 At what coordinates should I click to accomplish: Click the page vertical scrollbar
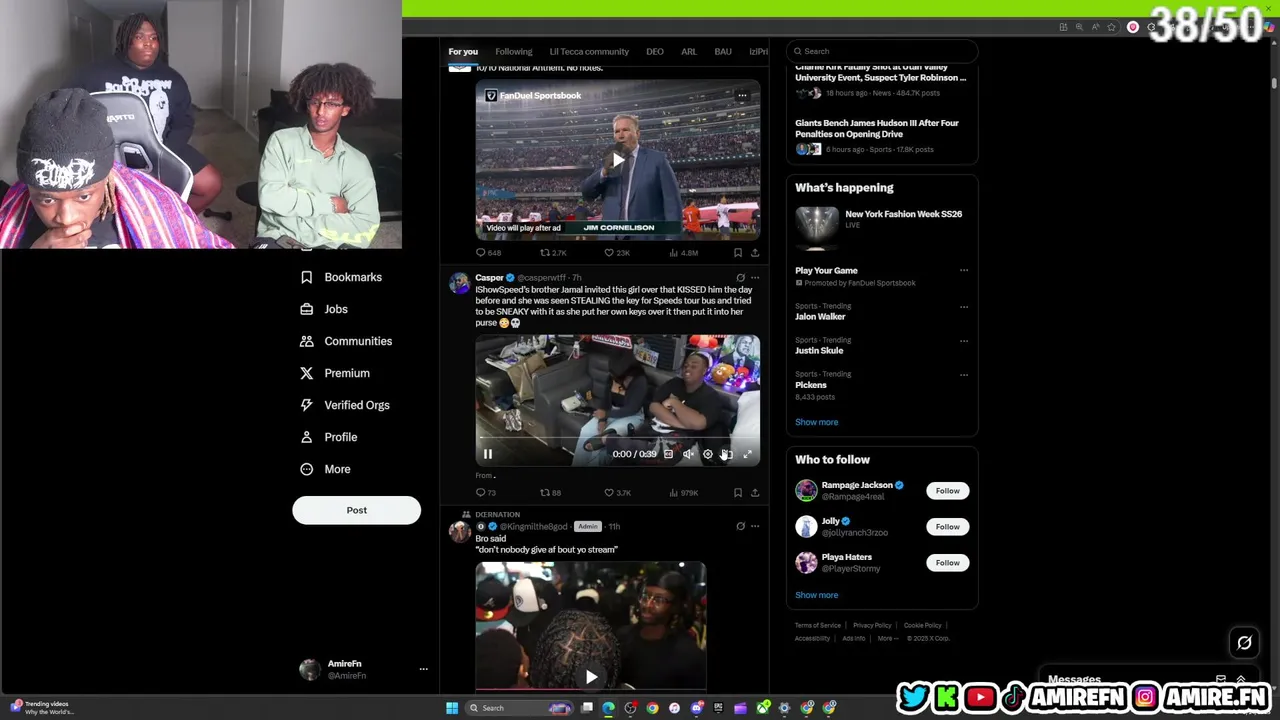click(1274, 84)
